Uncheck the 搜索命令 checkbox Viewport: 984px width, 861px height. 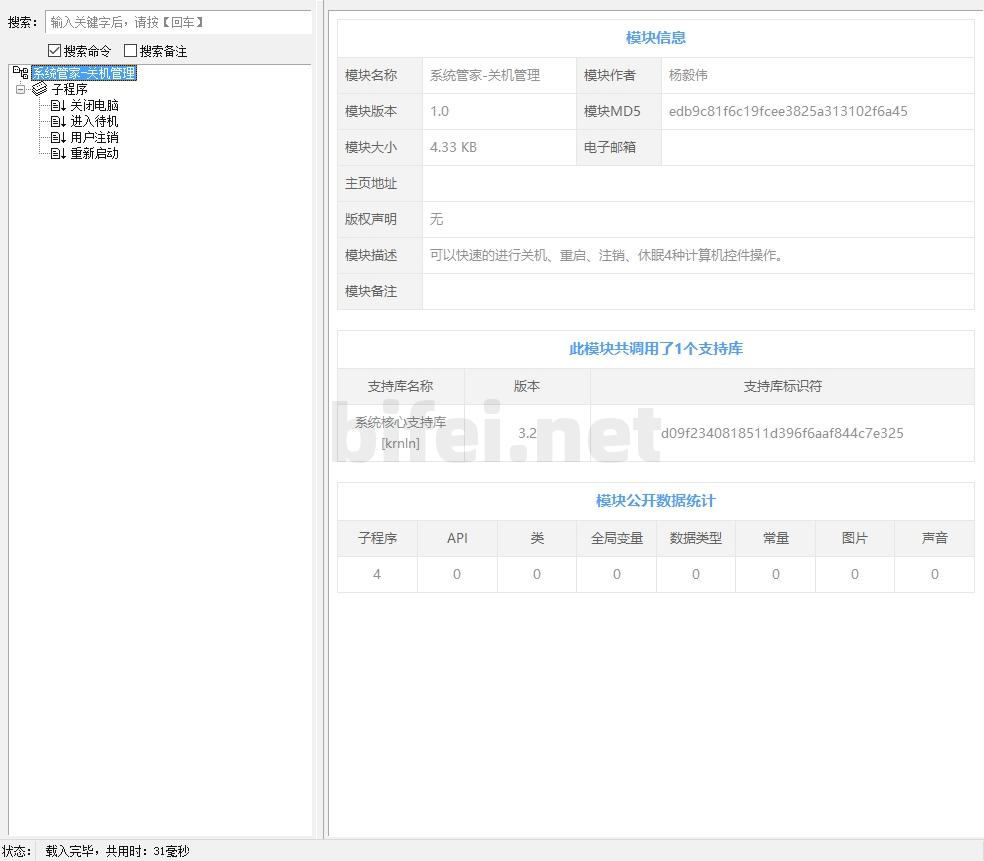point(55,51)
